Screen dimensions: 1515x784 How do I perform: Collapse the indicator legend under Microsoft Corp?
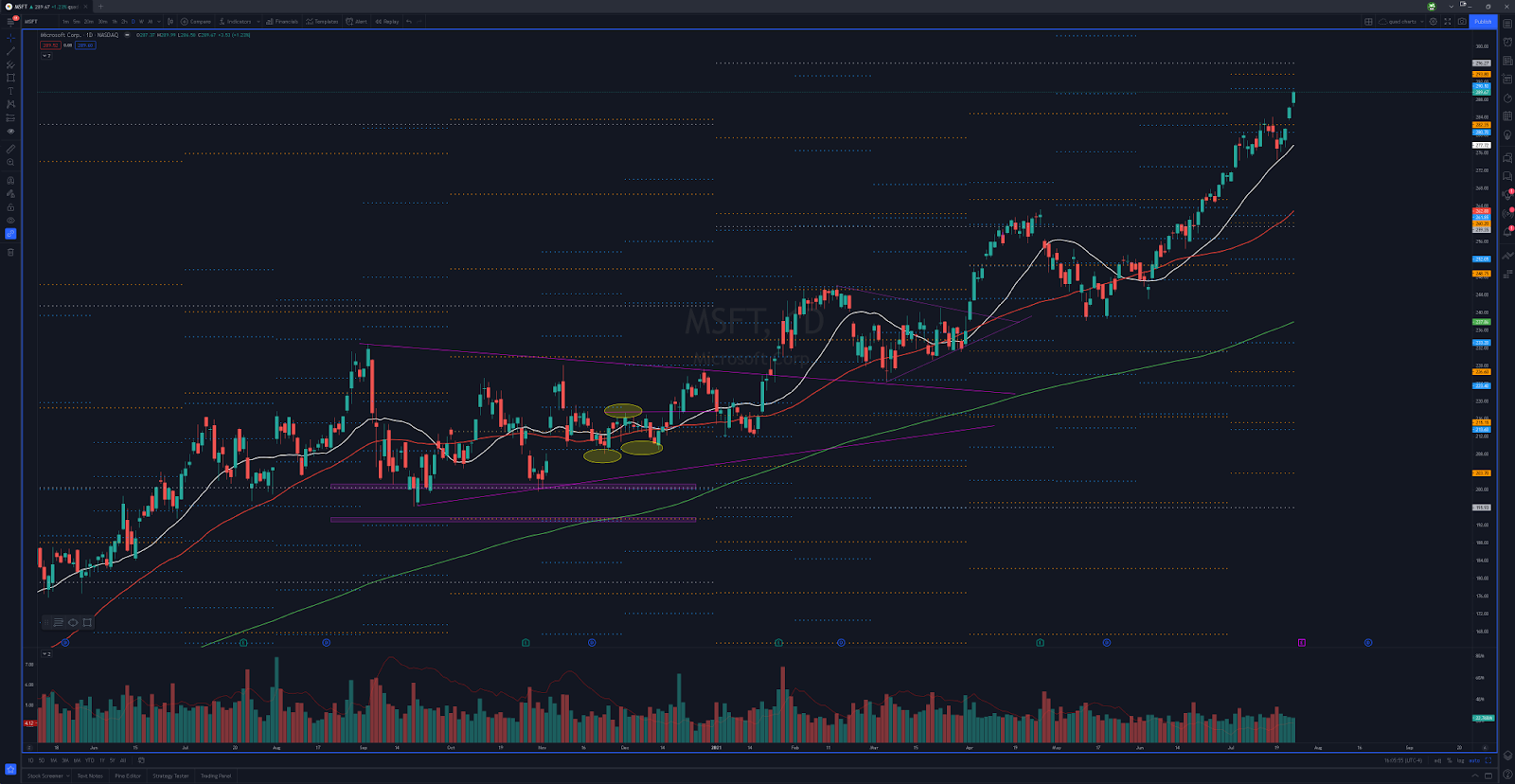[x=45, y=55]
